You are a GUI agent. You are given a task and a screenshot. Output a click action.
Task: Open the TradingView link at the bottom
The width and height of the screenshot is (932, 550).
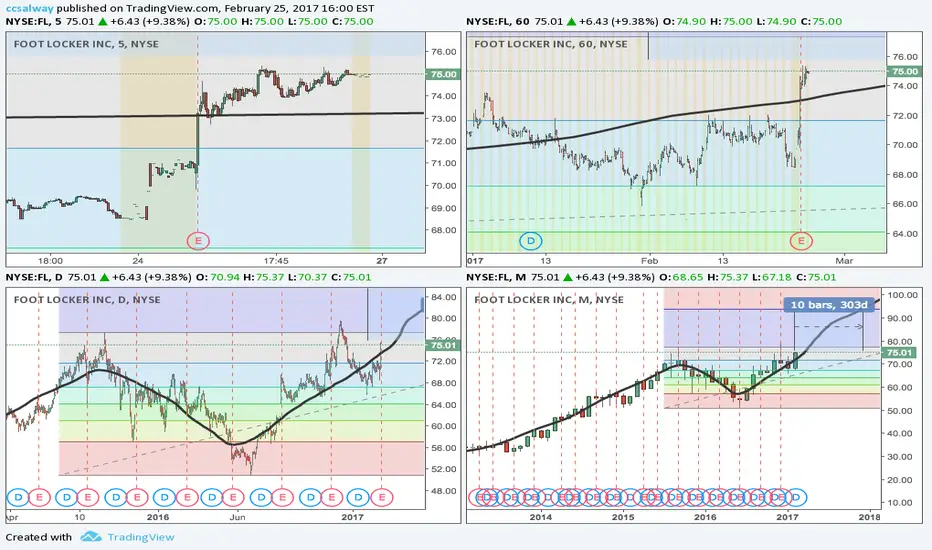tap(141, 537)
